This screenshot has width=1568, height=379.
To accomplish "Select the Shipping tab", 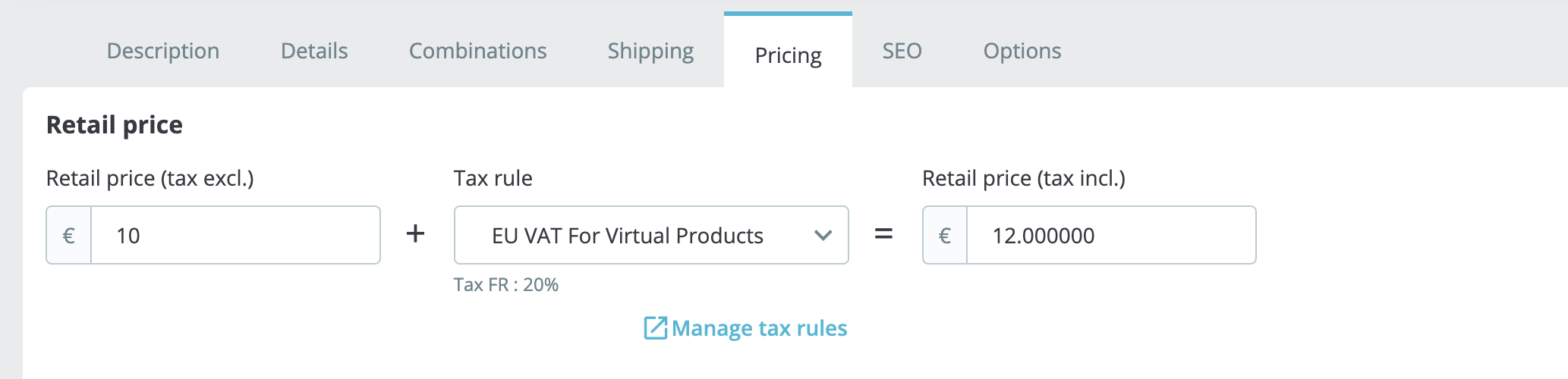I will tap(650, 51).
